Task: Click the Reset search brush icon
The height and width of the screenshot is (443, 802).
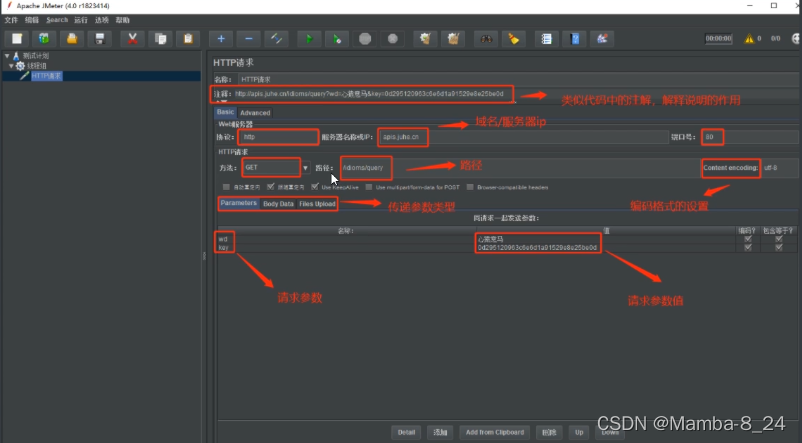Action: click(x=514, y=39)
